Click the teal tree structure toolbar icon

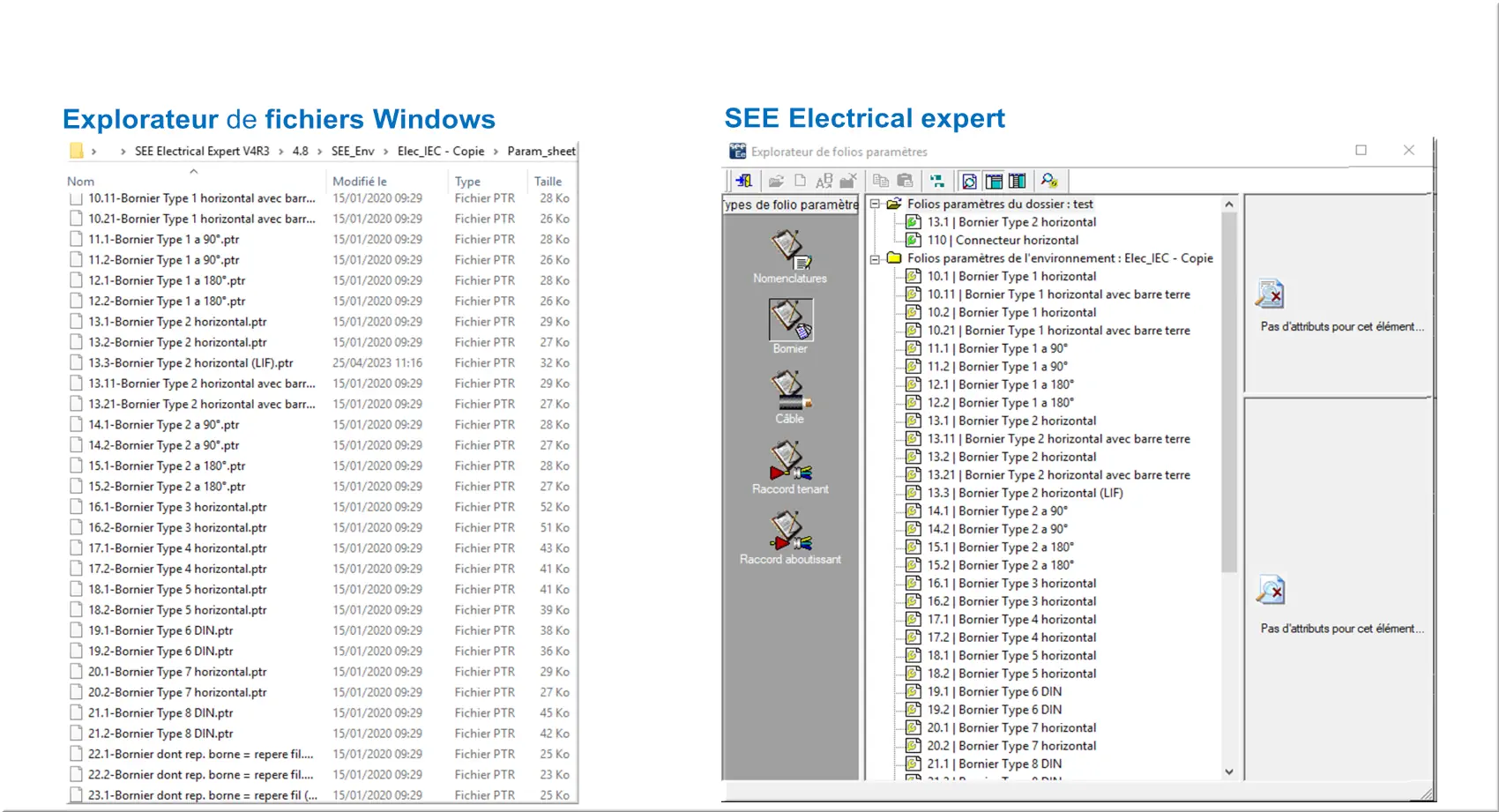click(x=937, y=181)
